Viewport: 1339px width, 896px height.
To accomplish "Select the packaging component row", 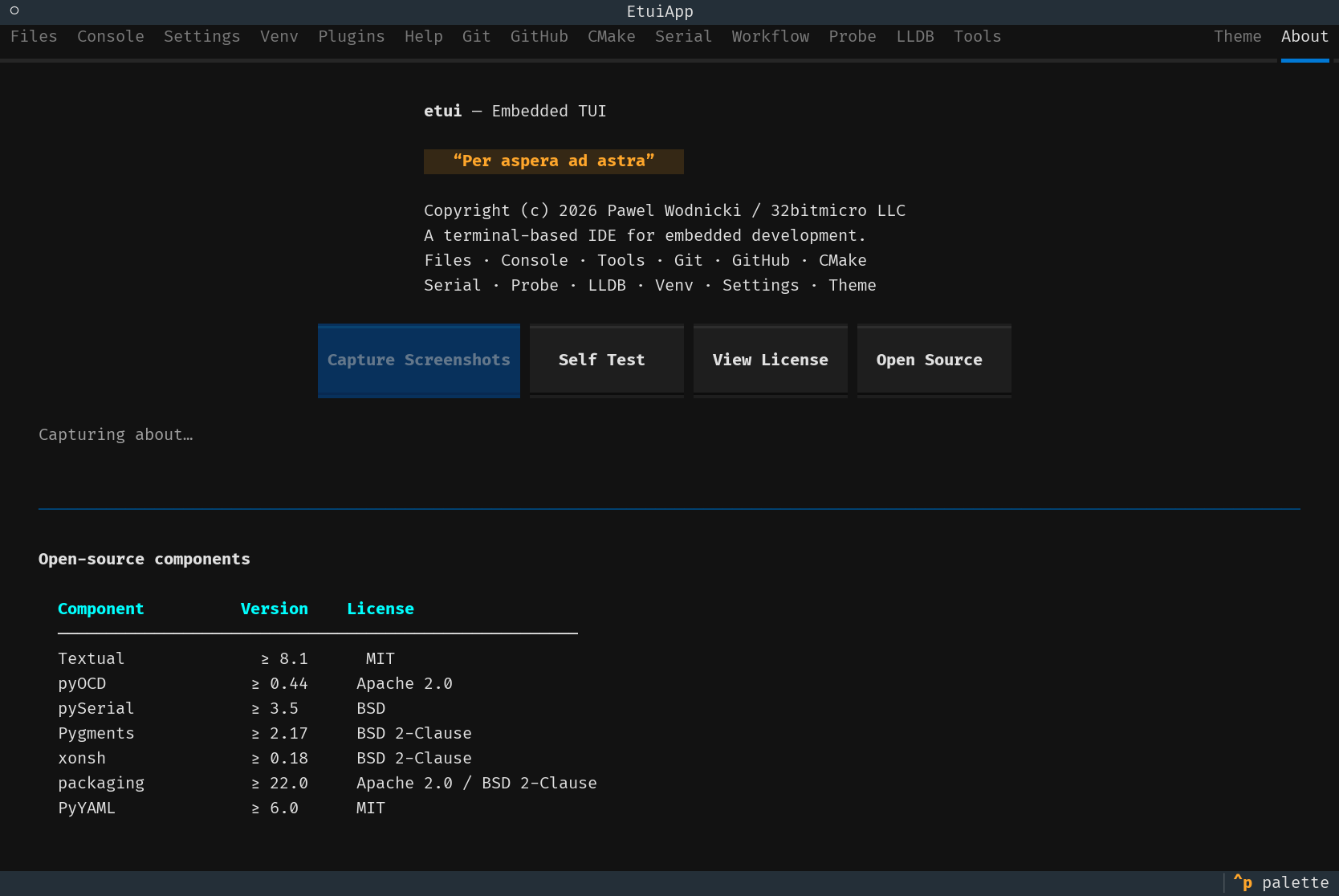I will [x=328, y=784].
